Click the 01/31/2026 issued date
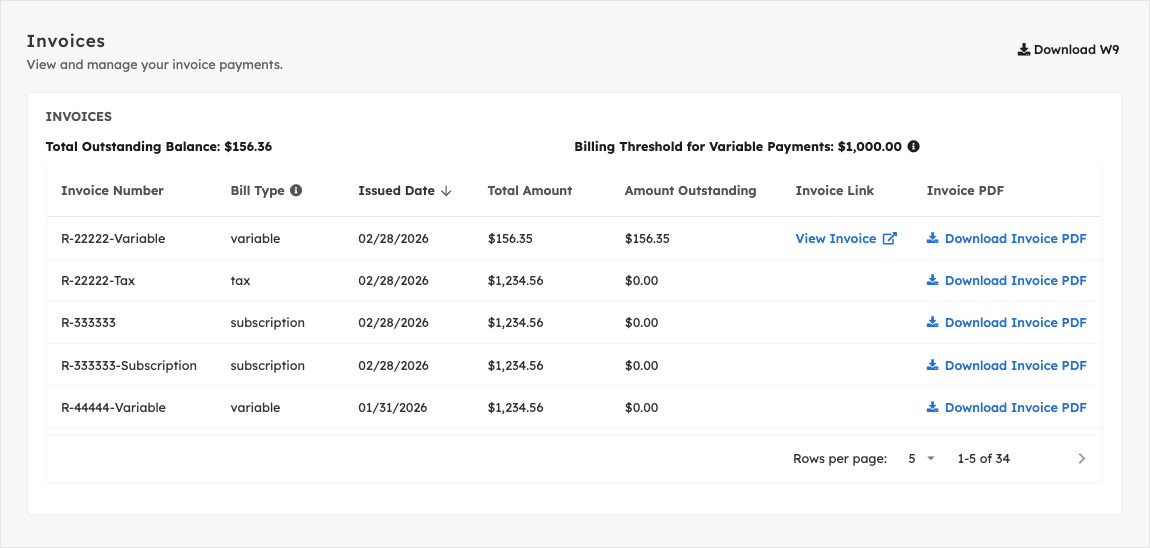Image resolution: width=1150 pixels, height=548 pixels. click(393, 407)
